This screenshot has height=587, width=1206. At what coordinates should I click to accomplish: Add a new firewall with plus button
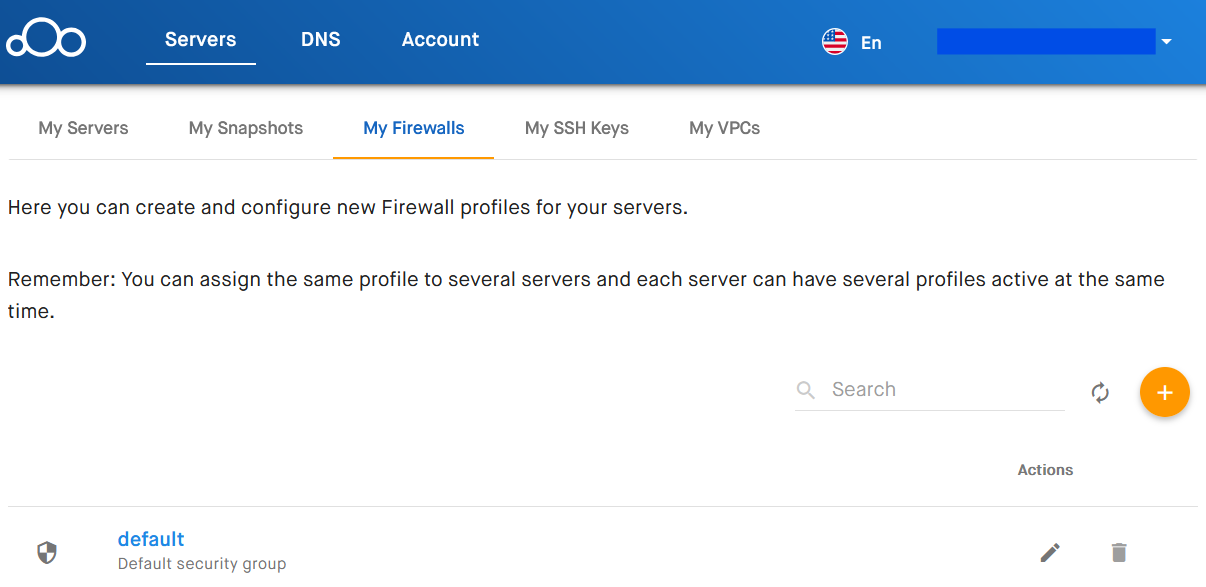pos(1165,392)
